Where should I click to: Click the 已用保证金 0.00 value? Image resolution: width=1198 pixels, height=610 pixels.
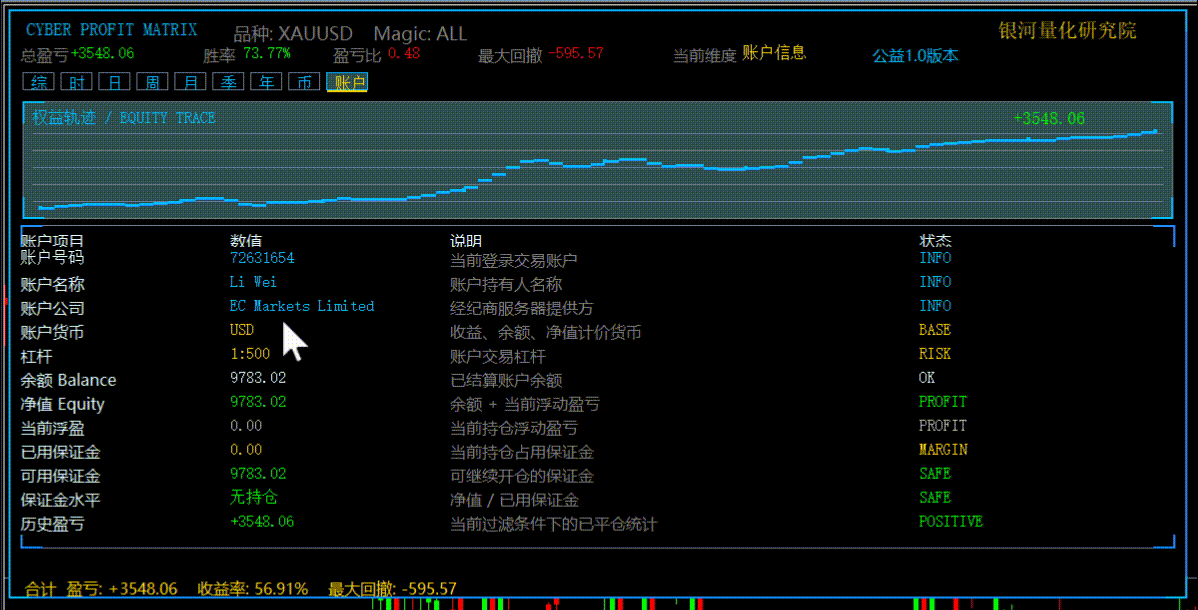coord(246,449)
